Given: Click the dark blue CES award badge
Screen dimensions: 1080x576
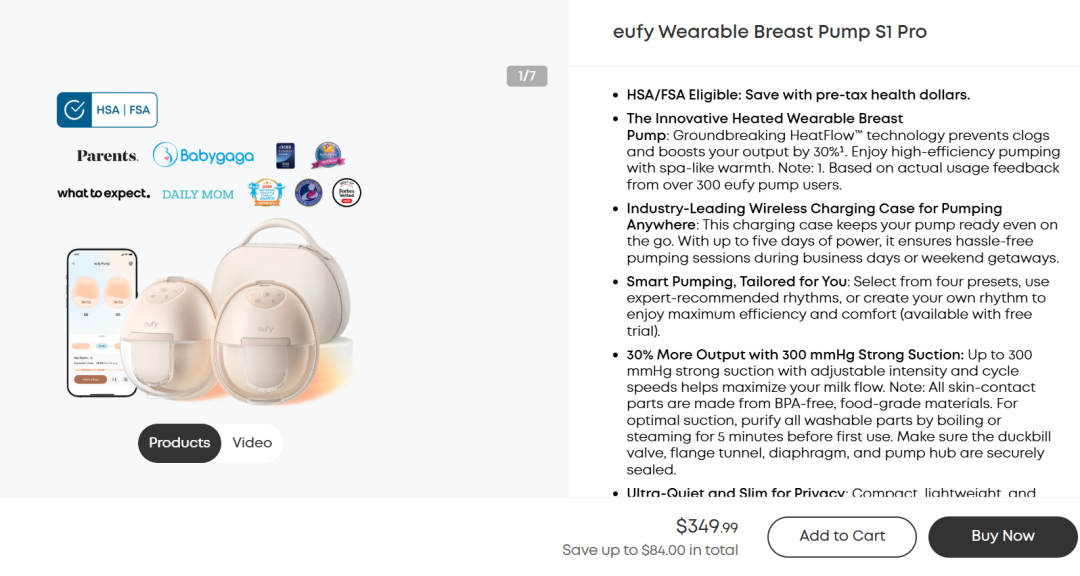Looking at the screenshot, I should 285,156.
